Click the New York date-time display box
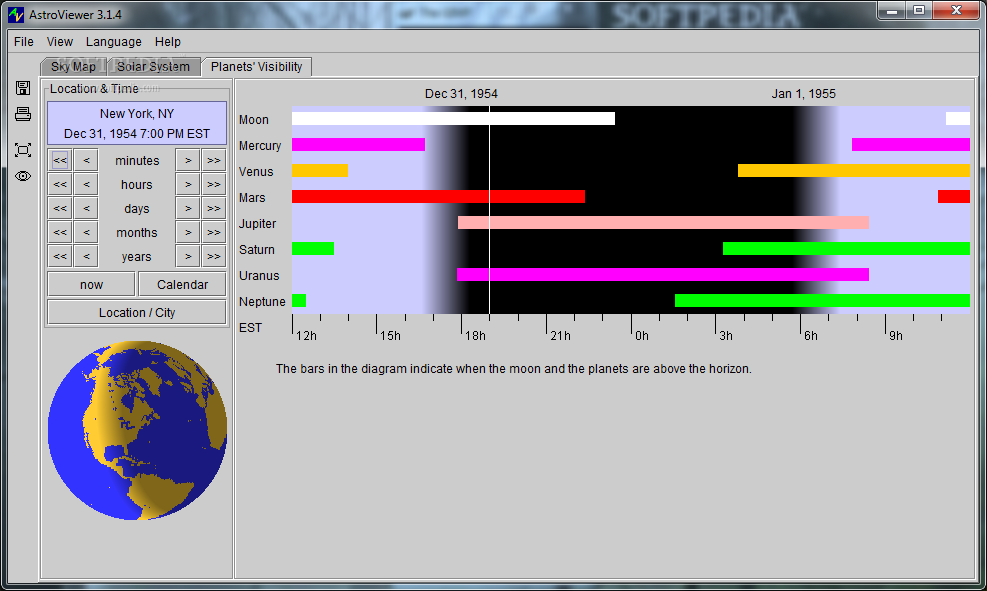 click(137, 123)
